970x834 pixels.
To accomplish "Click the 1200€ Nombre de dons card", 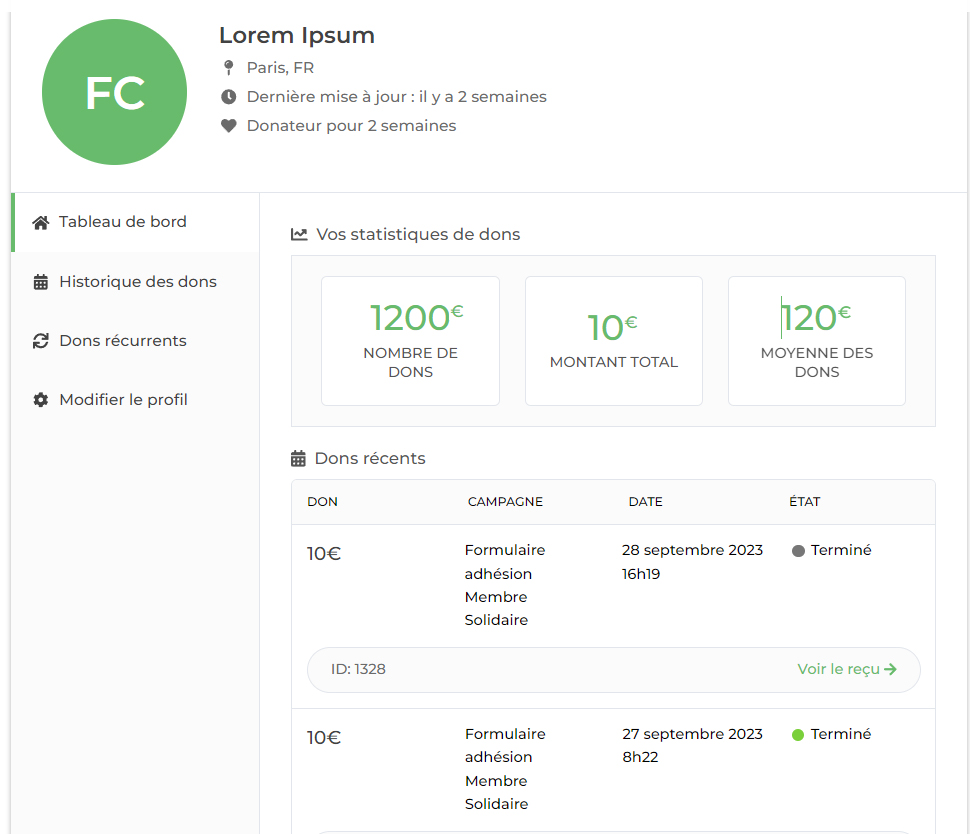I will click(410, 341).
